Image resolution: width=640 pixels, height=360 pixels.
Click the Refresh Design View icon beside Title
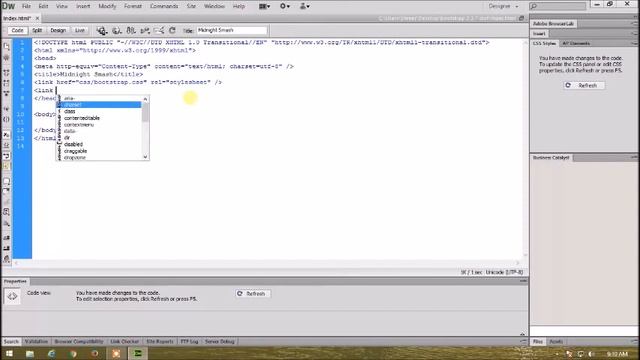(x=172, y=31)
